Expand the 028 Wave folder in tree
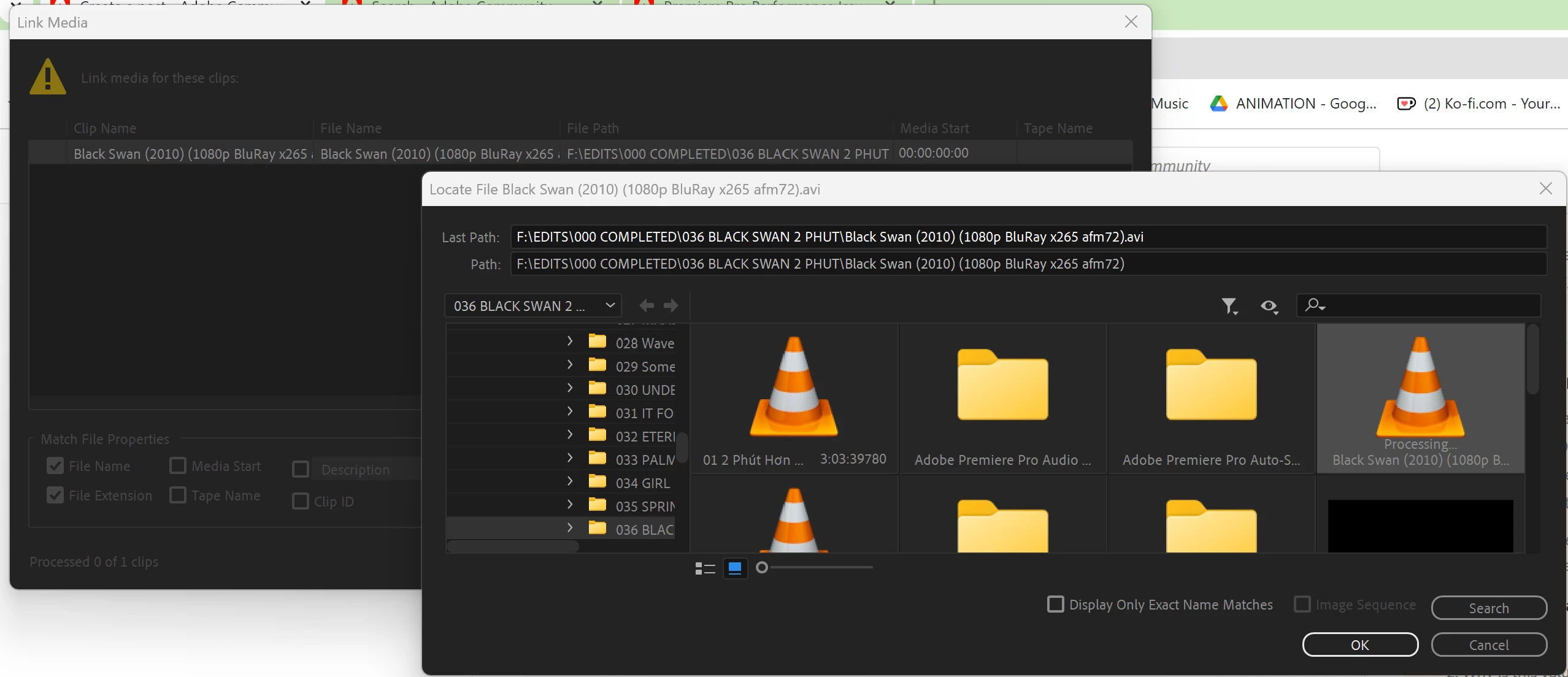The image size is (1568, 677). point(570,341)
